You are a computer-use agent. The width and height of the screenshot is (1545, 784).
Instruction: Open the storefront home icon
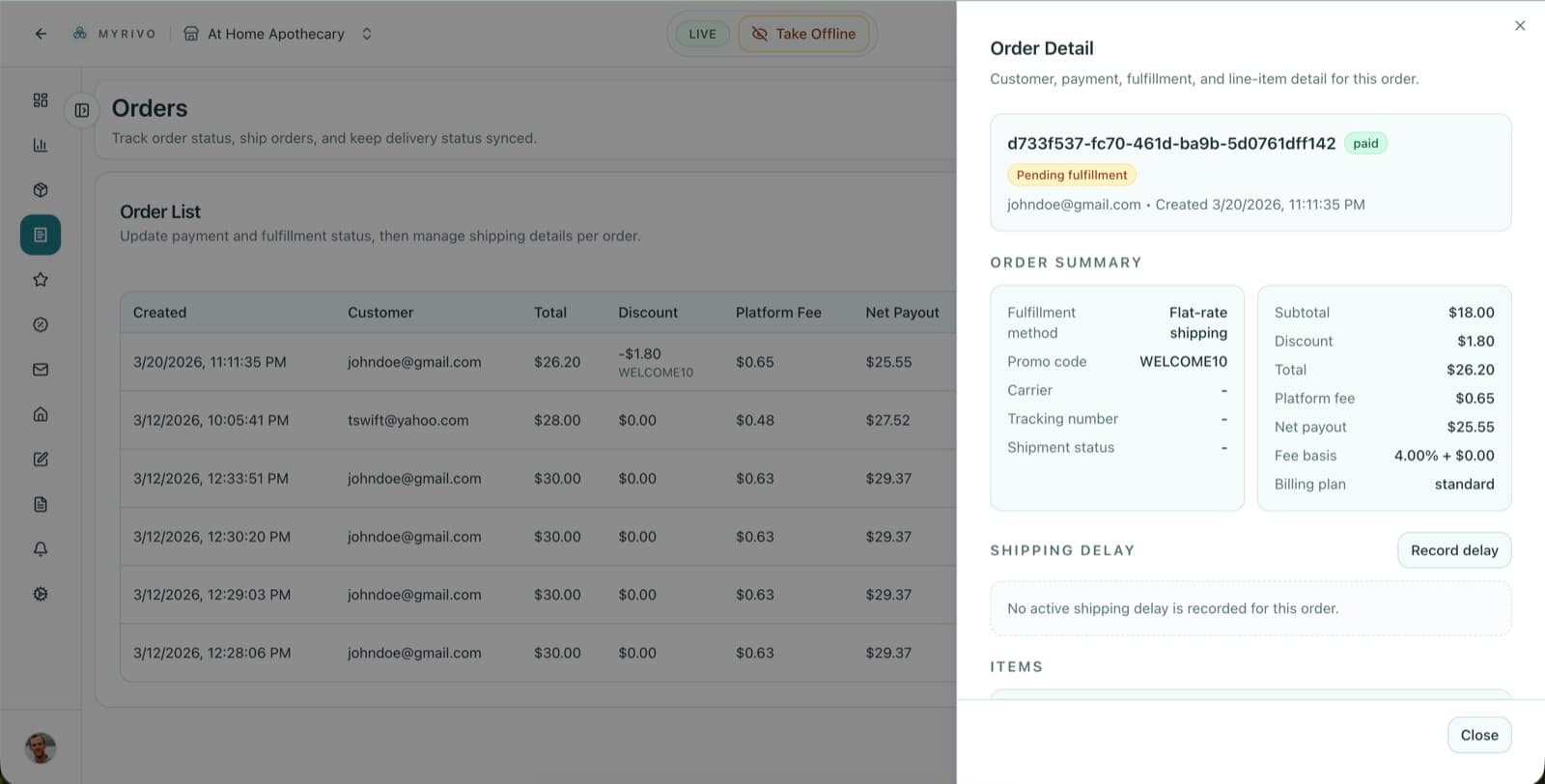pyautogui.click(x=41, y=414)
